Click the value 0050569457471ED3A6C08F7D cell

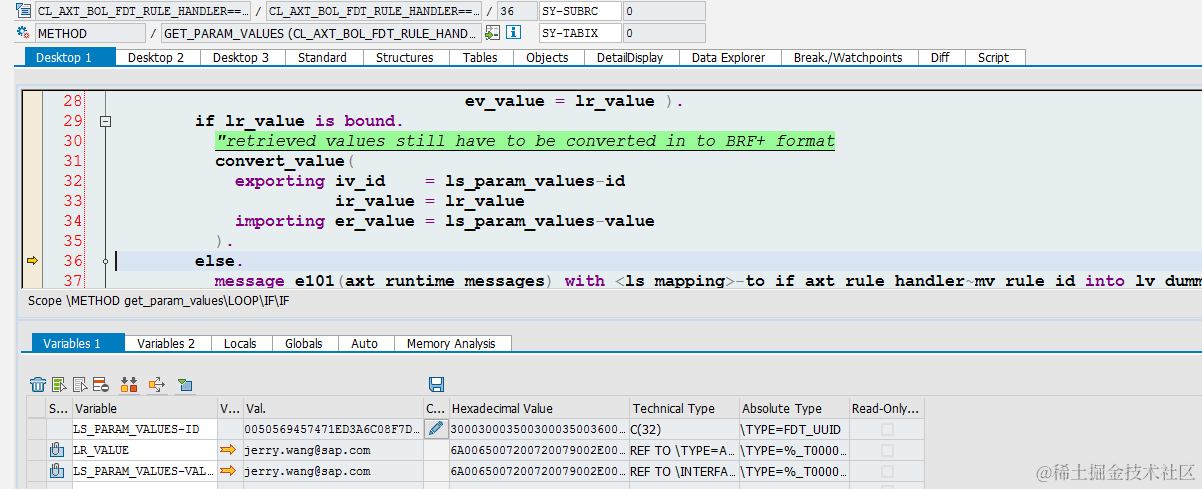coord(331,429)
